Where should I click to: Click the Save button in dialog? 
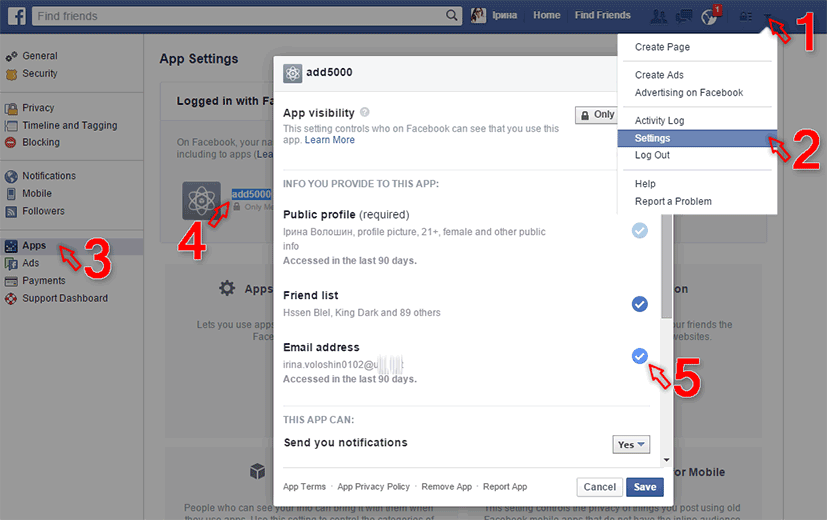pyautogui.click(x=645, y=487)
